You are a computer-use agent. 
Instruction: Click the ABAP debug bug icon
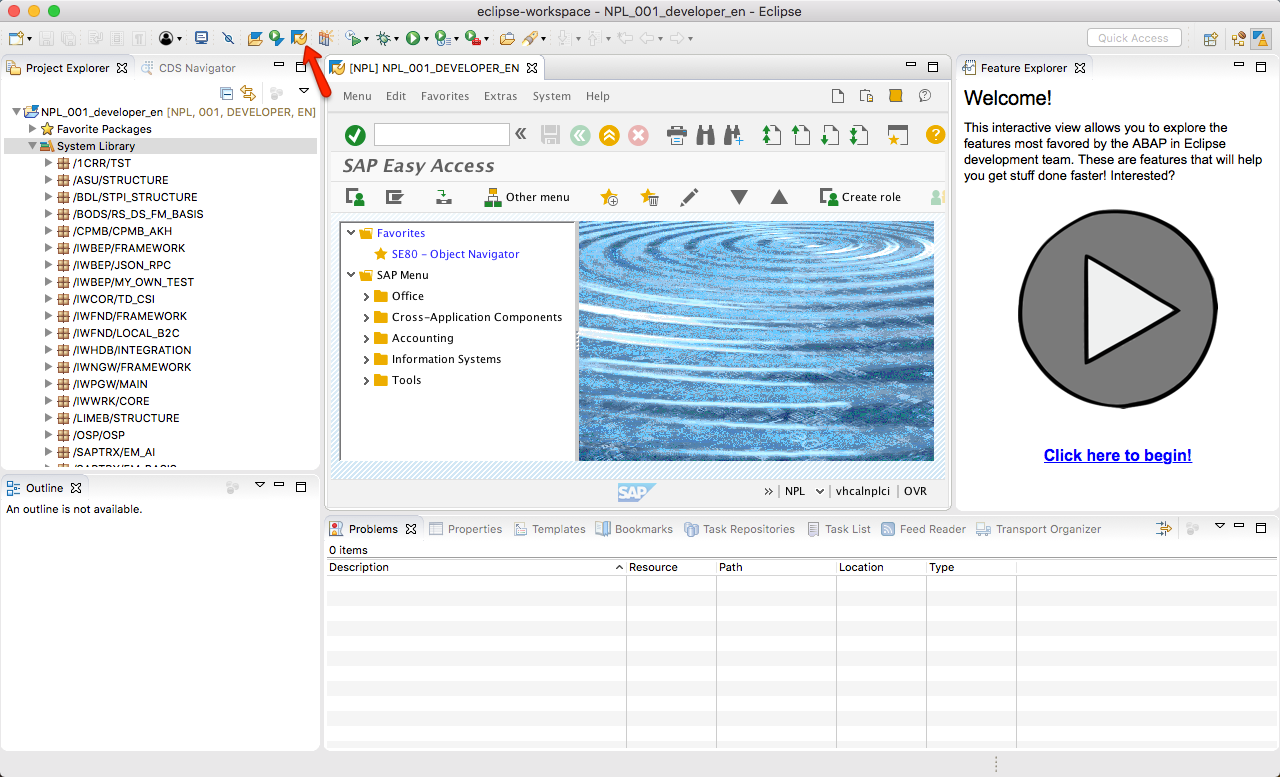click(x=382, y=38)
